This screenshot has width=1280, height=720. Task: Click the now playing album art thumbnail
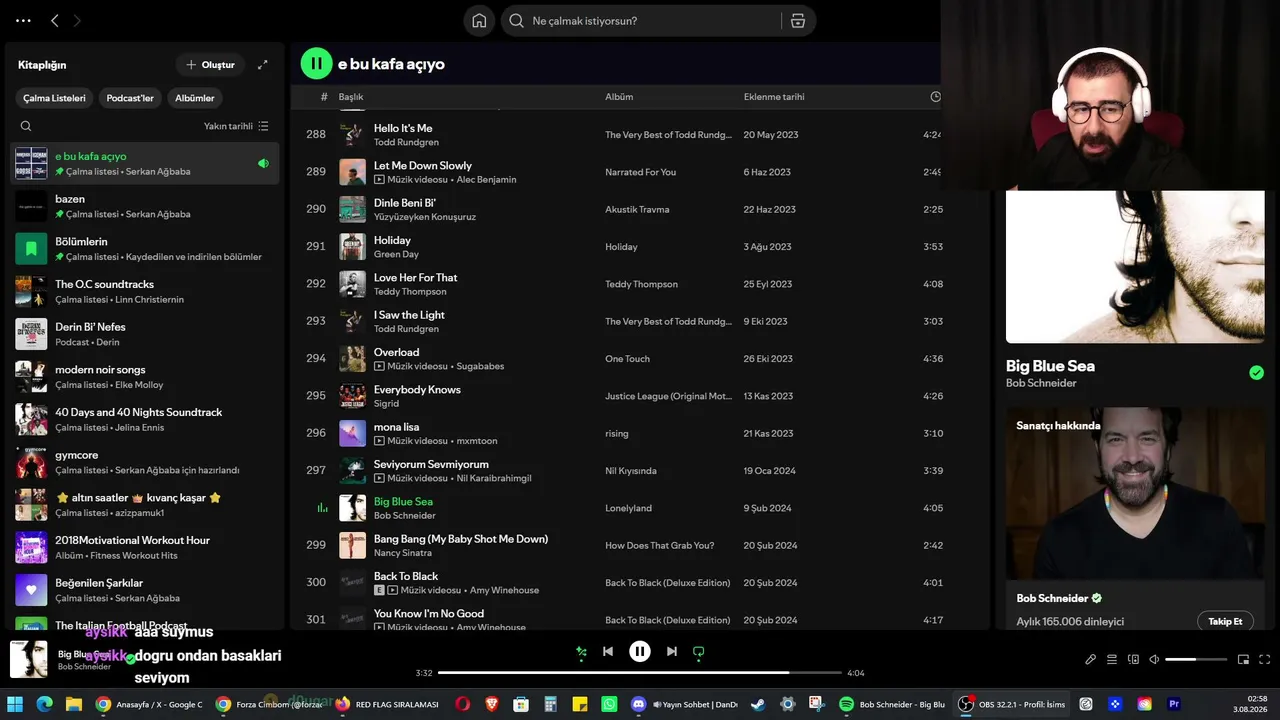coord(29,659)
